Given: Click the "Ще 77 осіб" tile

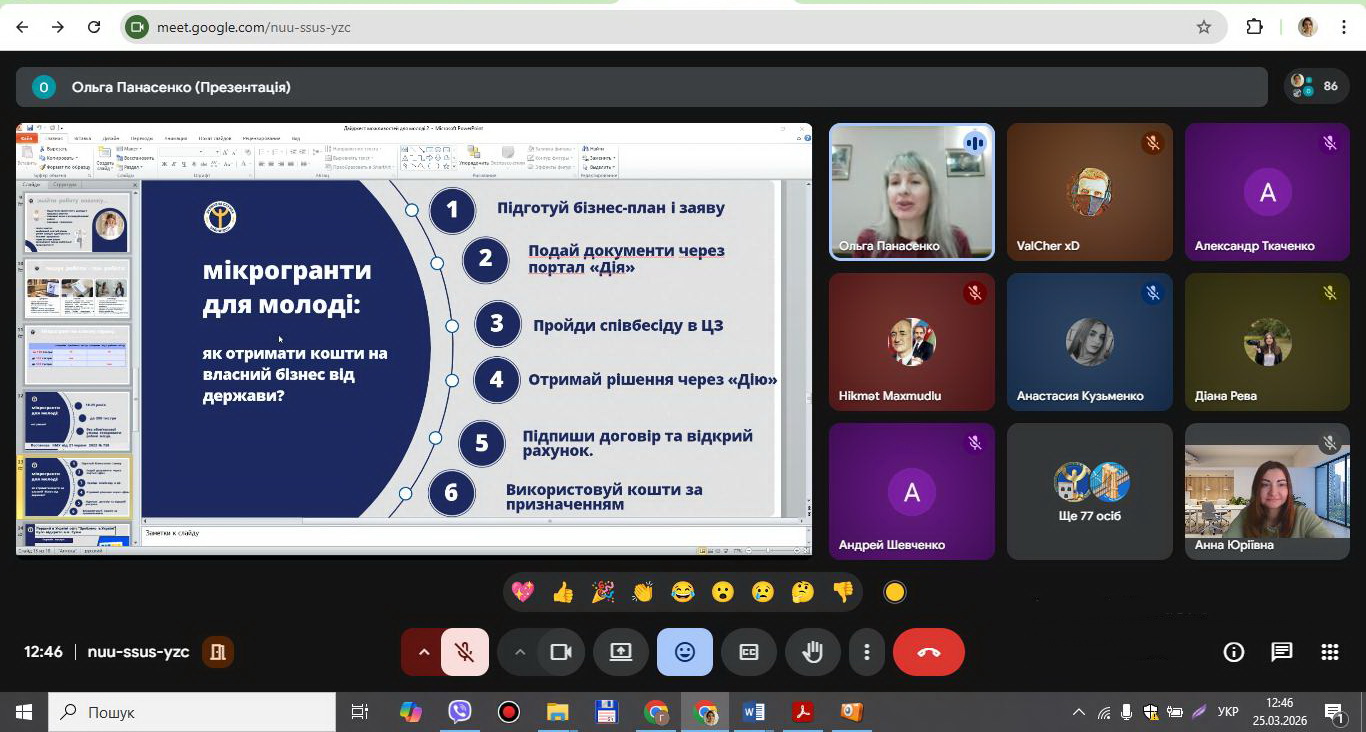Looking at the screenshot, I should point(1089,491).
